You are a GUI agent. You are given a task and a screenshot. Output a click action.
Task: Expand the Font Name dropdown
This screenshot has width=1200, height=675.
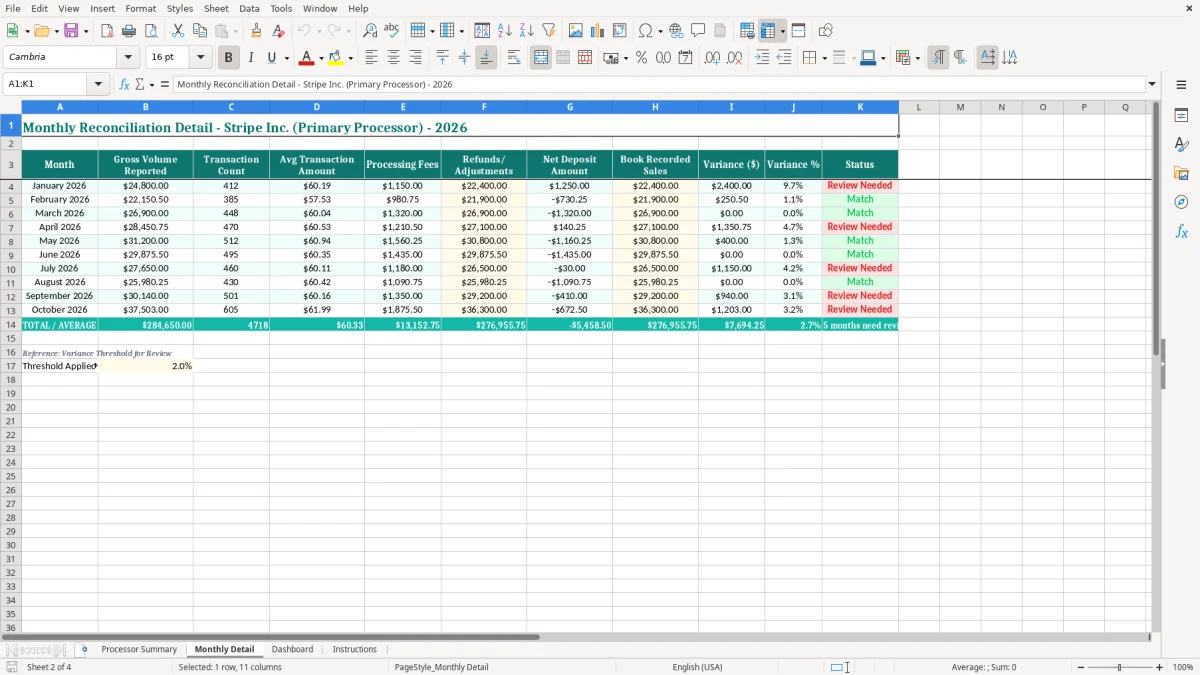(128, 58)
